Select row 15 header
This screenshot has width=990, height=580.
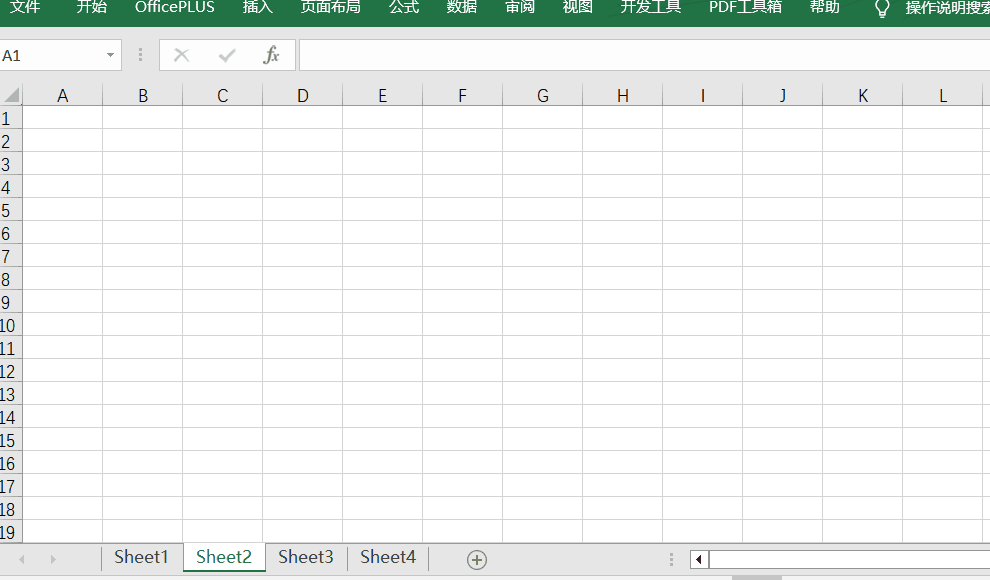pyautogui.click(x=11, y=440)
